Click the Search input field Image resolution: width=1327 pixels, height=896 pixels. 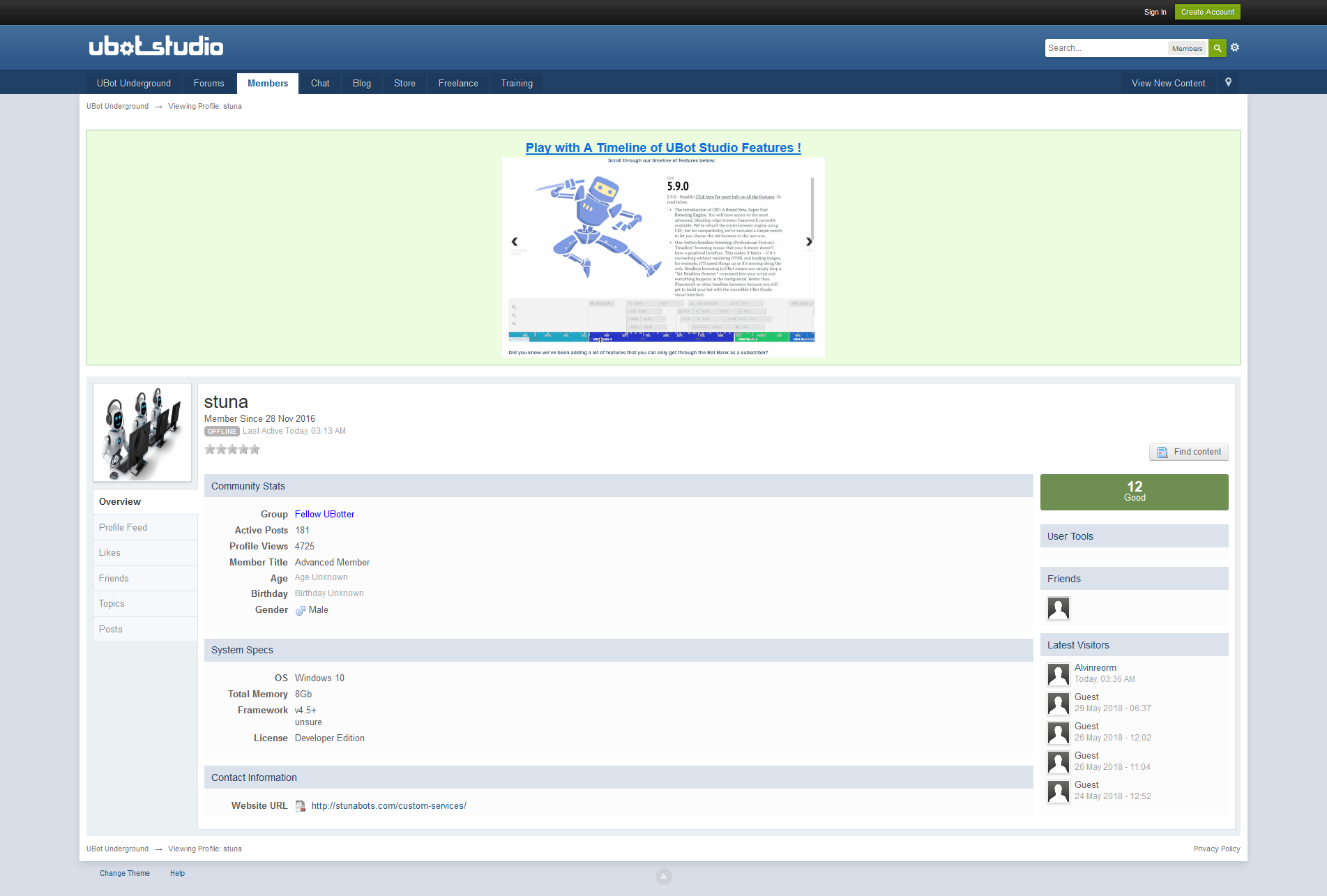click(x=1106, y=48)
